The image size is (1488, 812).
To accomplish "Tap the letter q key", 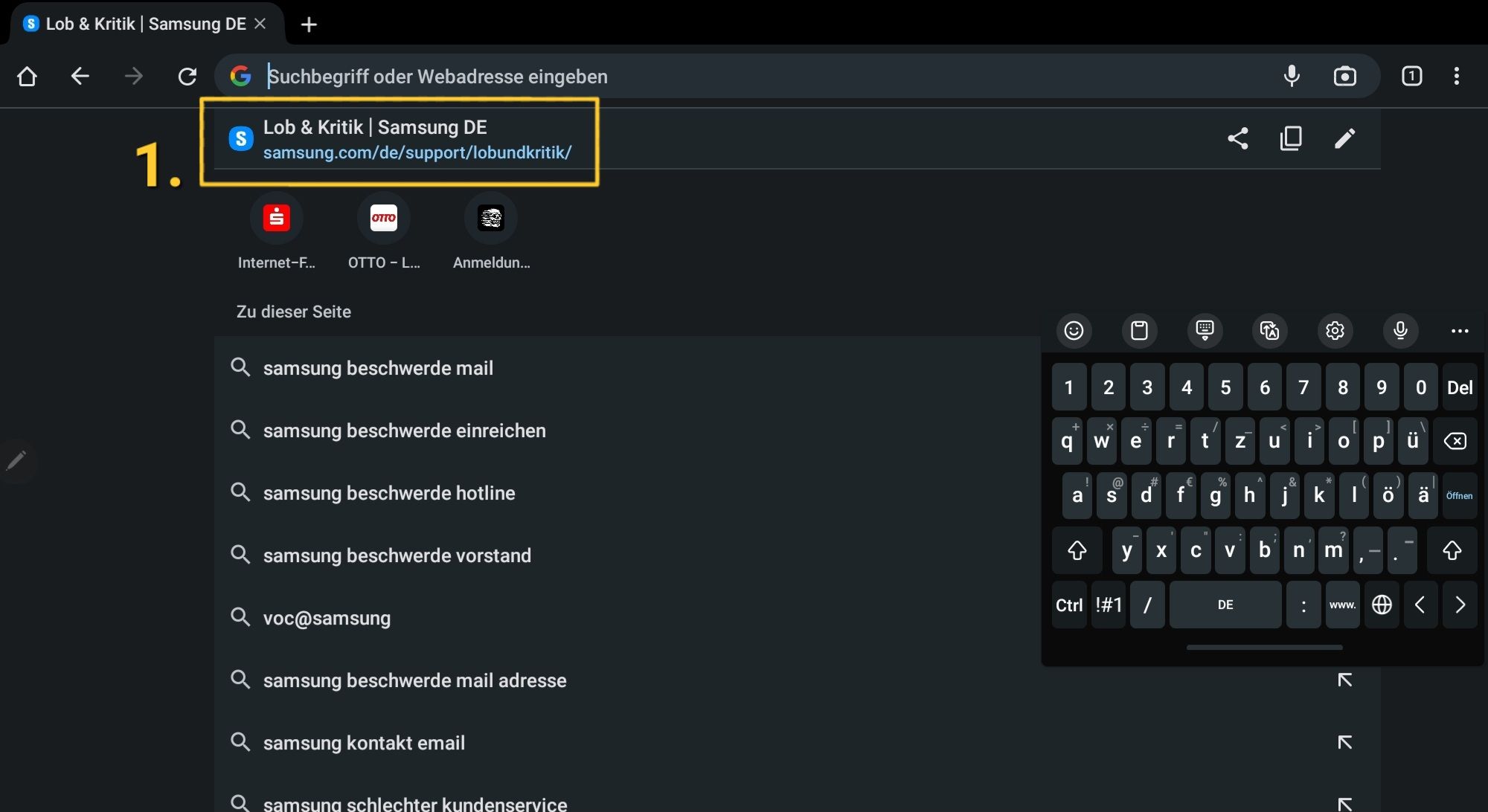I will [1067, 441].
